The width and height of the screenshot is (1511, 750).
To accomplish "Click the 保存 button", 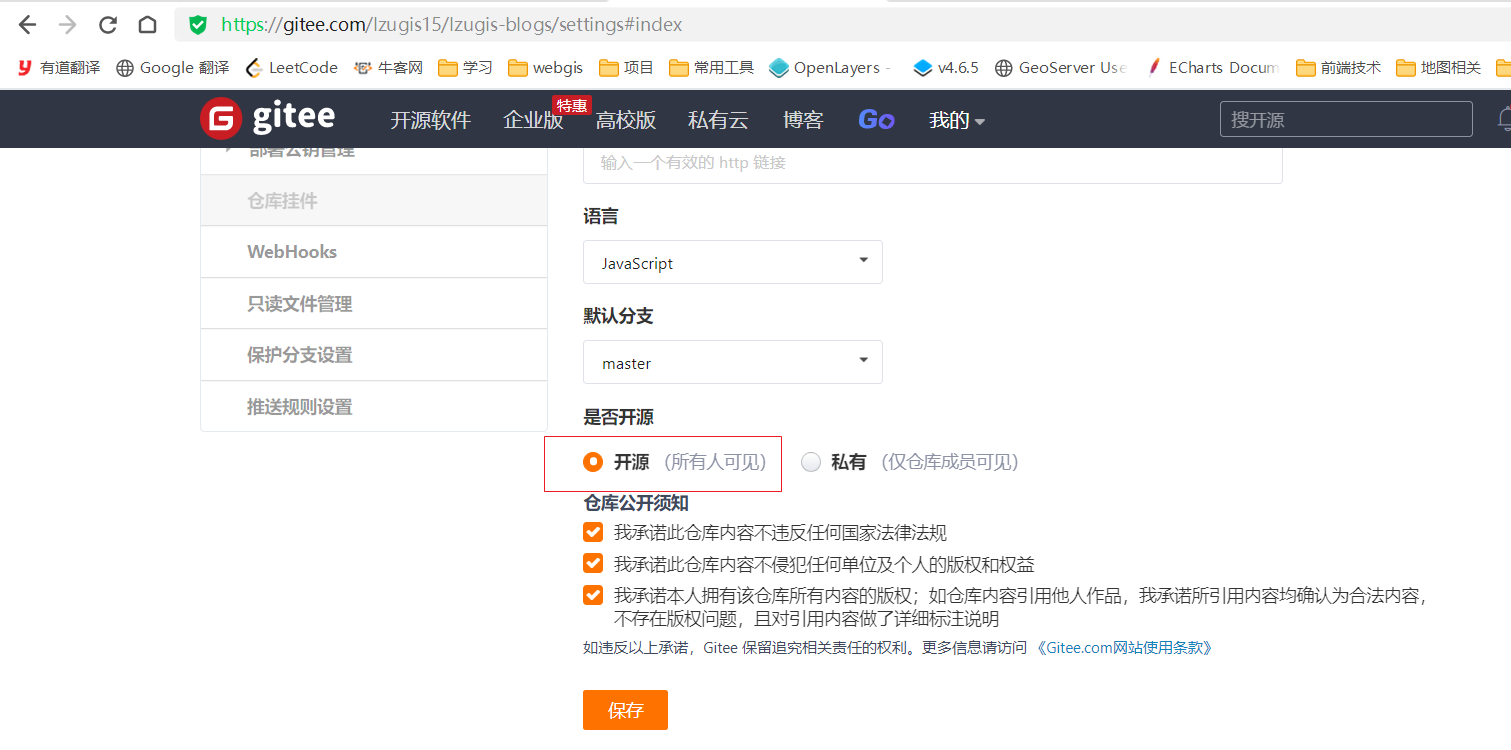I will click(625, 710).
